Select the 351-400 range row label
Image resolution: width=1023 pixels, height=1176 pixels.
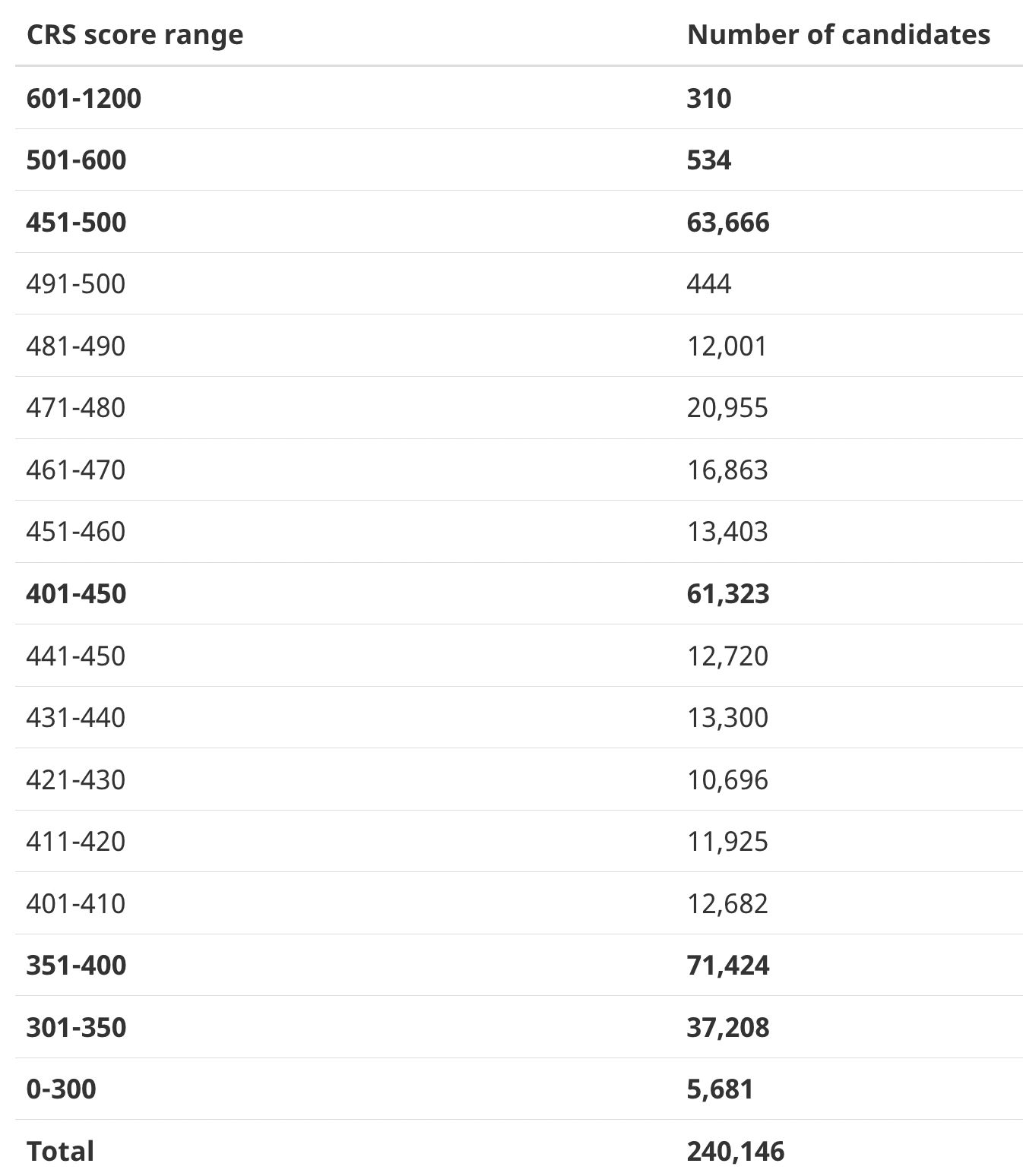click(76, 966)
